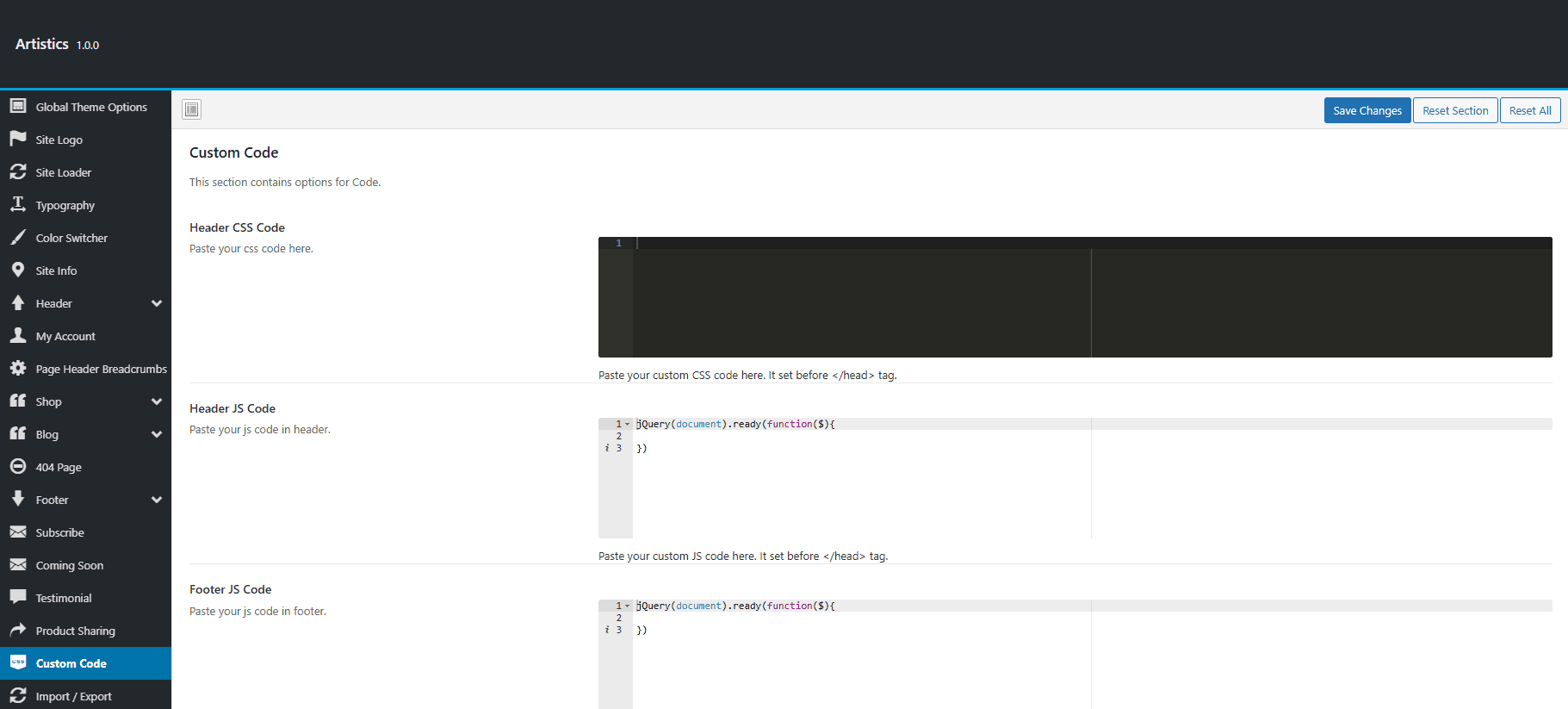The height and width of the screenshot is (709, 1568).
Task: Click the Product Sharing share icon
Action: pyautogui.click(x=18, y=630)
